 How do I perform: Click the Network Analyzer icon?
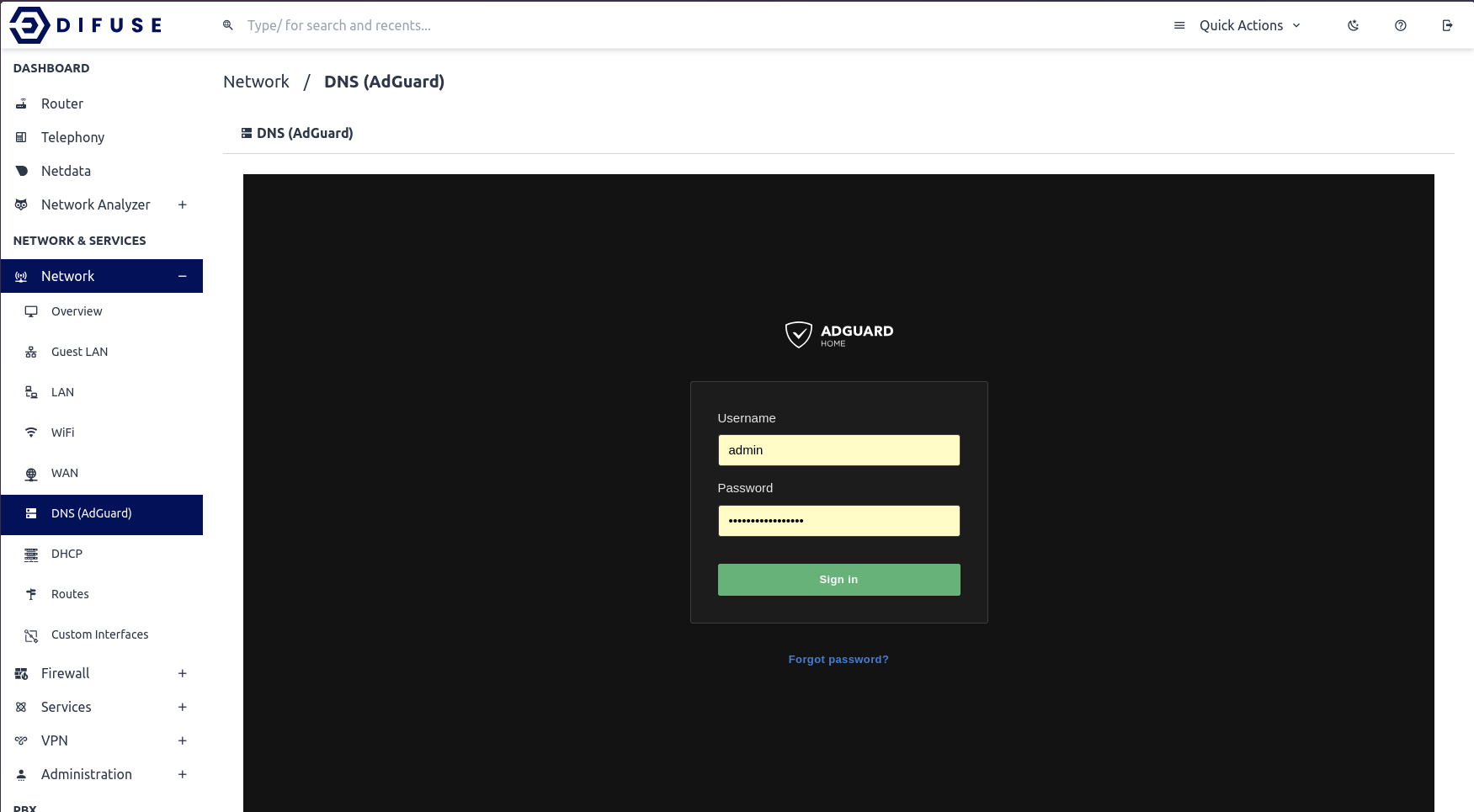coord(22,204)
